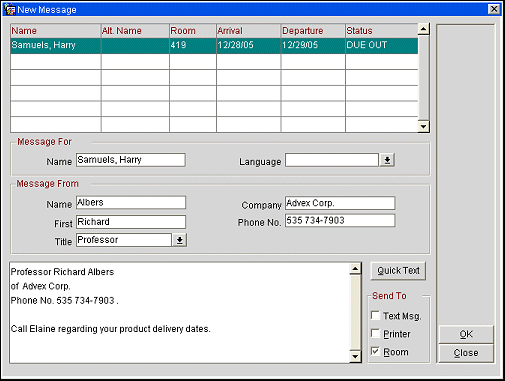Viewport: 505px width, 381px height.
Task: Enable the Text Msg. checkbox
Action: [x=375, y=315]
